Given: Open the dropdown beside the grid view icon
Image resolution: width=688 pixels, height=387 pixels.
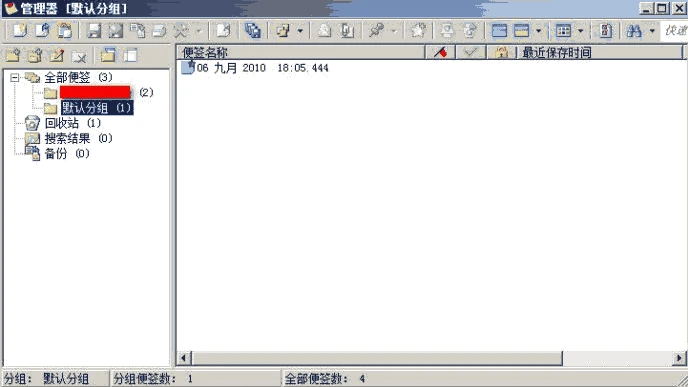Looking at the screenshot, I should point(581,31).
